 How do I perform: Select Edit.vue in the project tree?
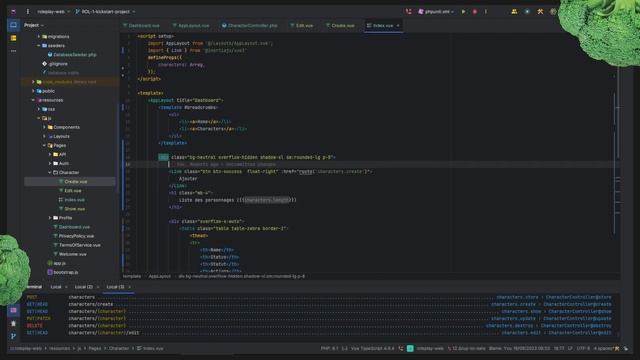[x=70, y=191]
